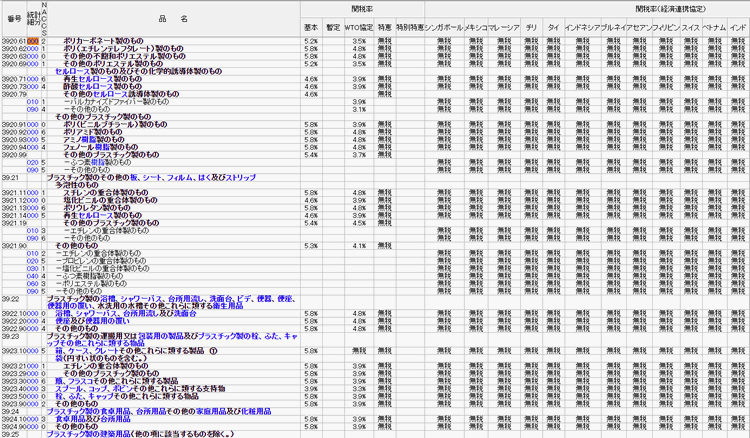Open the 化粧用品 link in heading 39.24

(x=256, y=411)
